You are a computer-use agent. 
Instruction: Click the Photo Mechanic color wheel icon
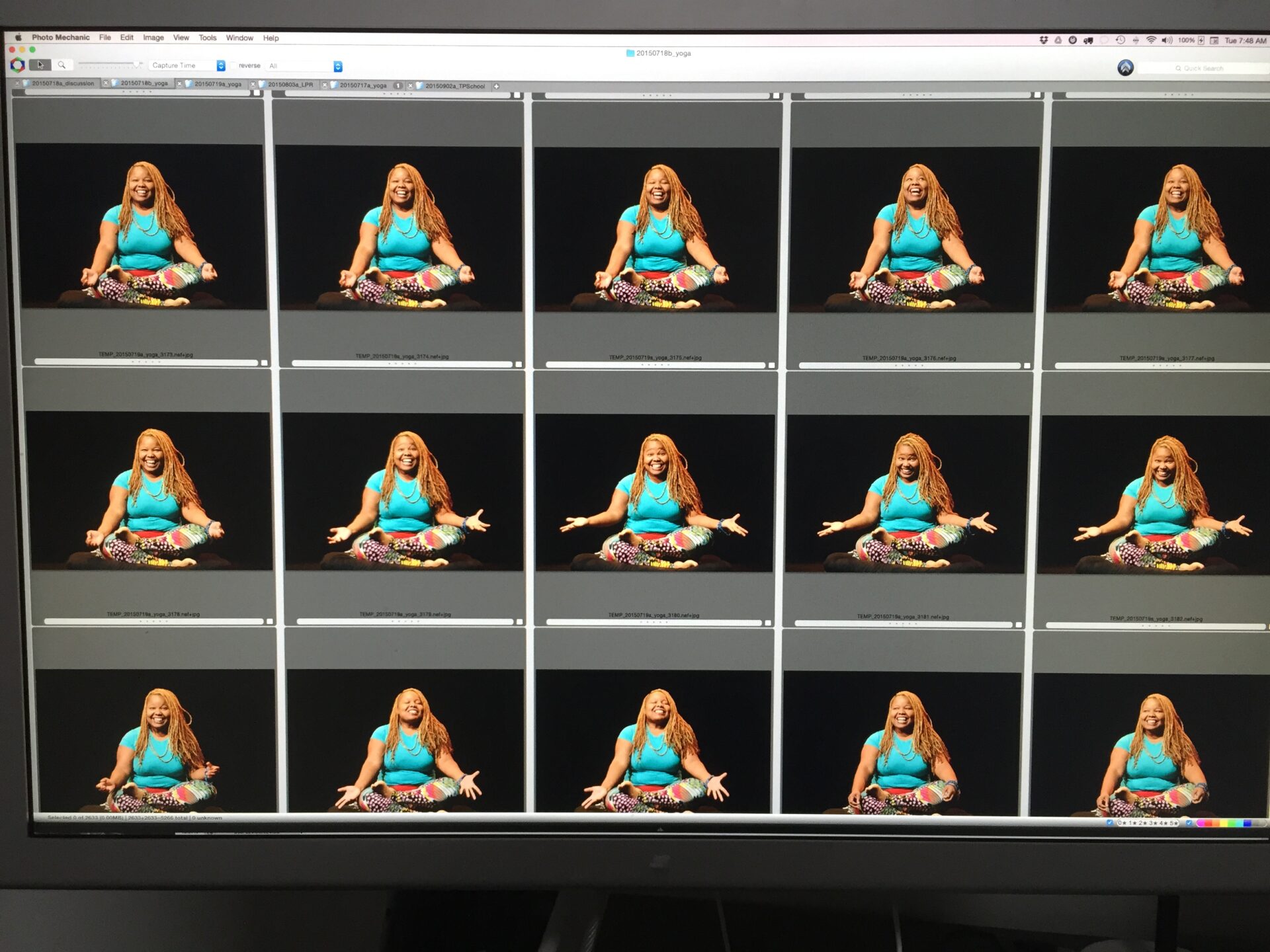(x=18, y=65)
